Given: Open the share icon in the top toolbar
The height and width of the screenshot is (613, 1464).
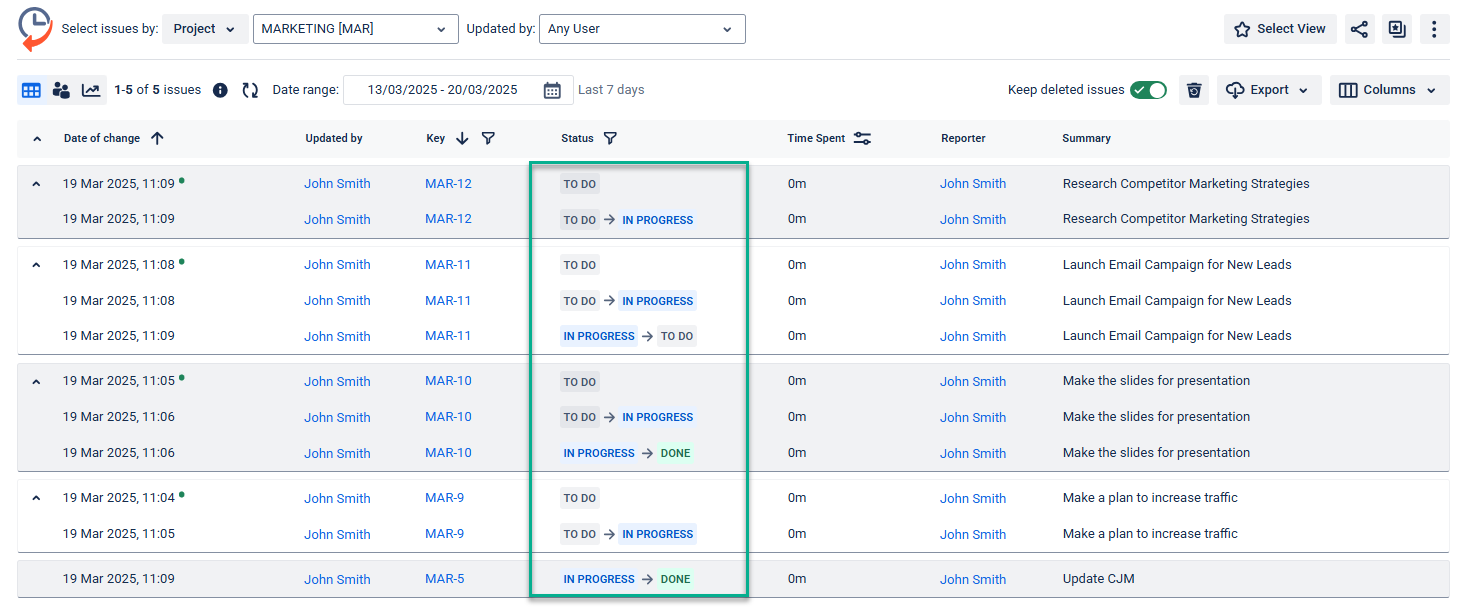Looking at the screenshot, I should tap(1359, 29).
